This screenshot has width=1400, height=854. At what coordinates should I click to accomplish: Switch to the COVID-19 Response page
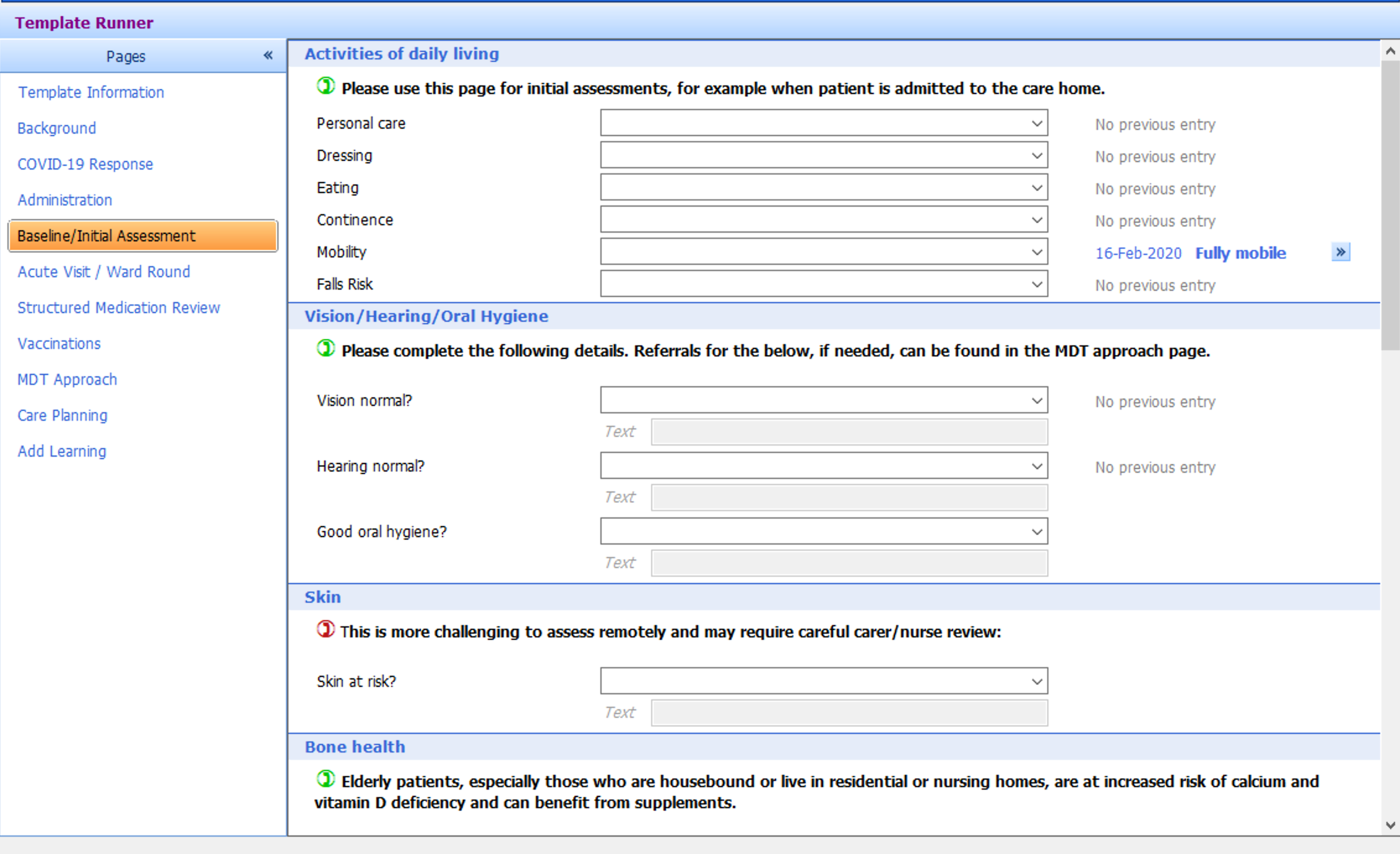[85, 164]
